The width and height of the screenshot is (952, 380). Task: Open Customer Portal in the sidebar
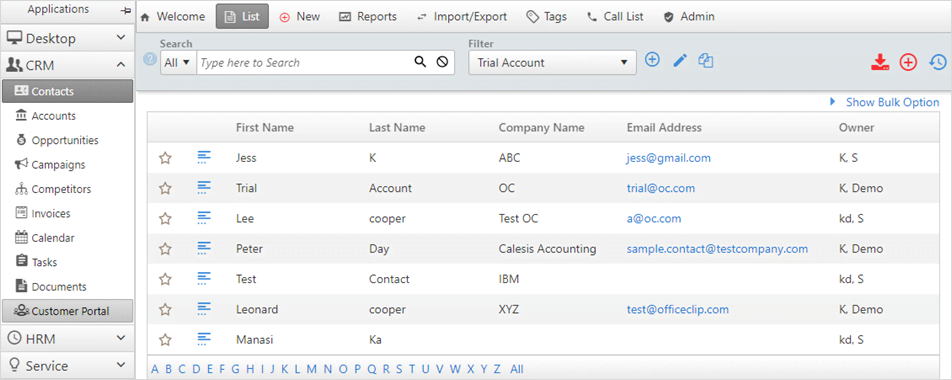click(x=67, y=311)
